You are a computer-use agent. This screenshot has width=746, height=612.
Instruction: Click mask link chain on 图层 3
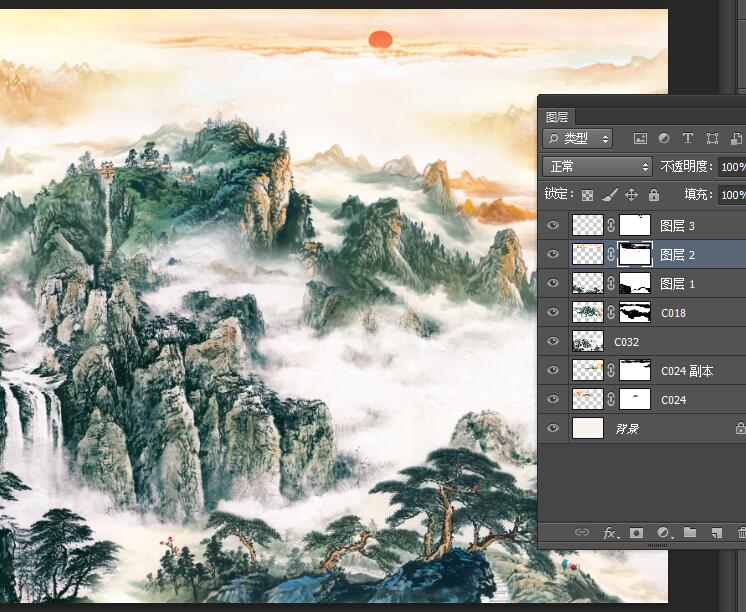tap(611, 225)
